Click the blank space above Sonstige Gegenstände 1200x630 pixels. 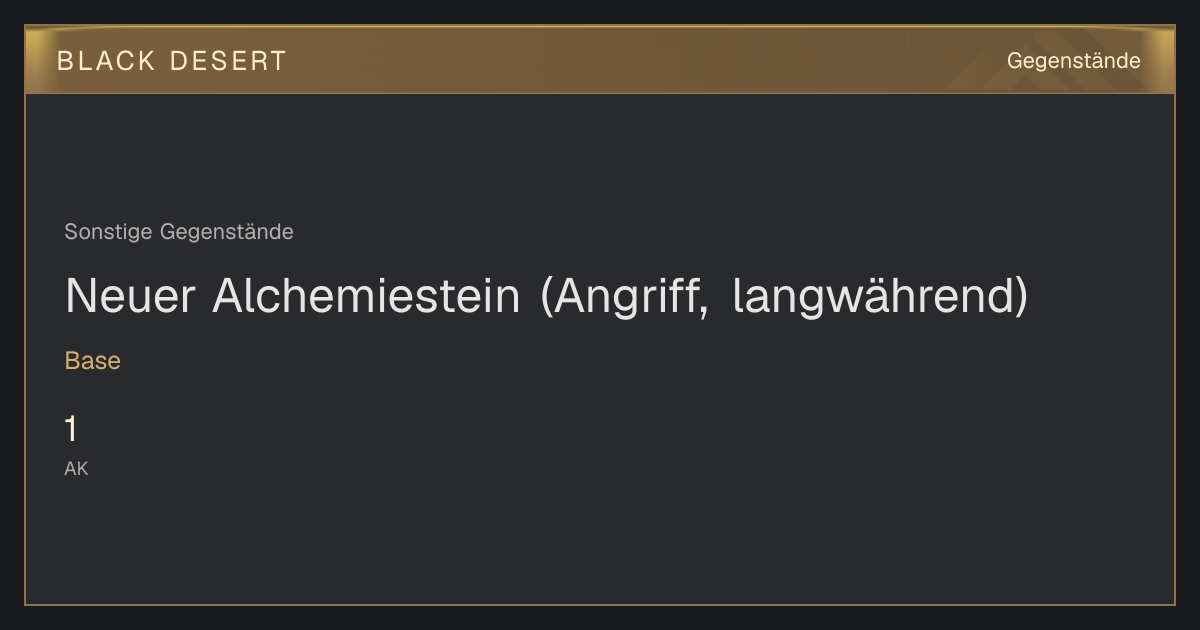(x=600, y=155)
